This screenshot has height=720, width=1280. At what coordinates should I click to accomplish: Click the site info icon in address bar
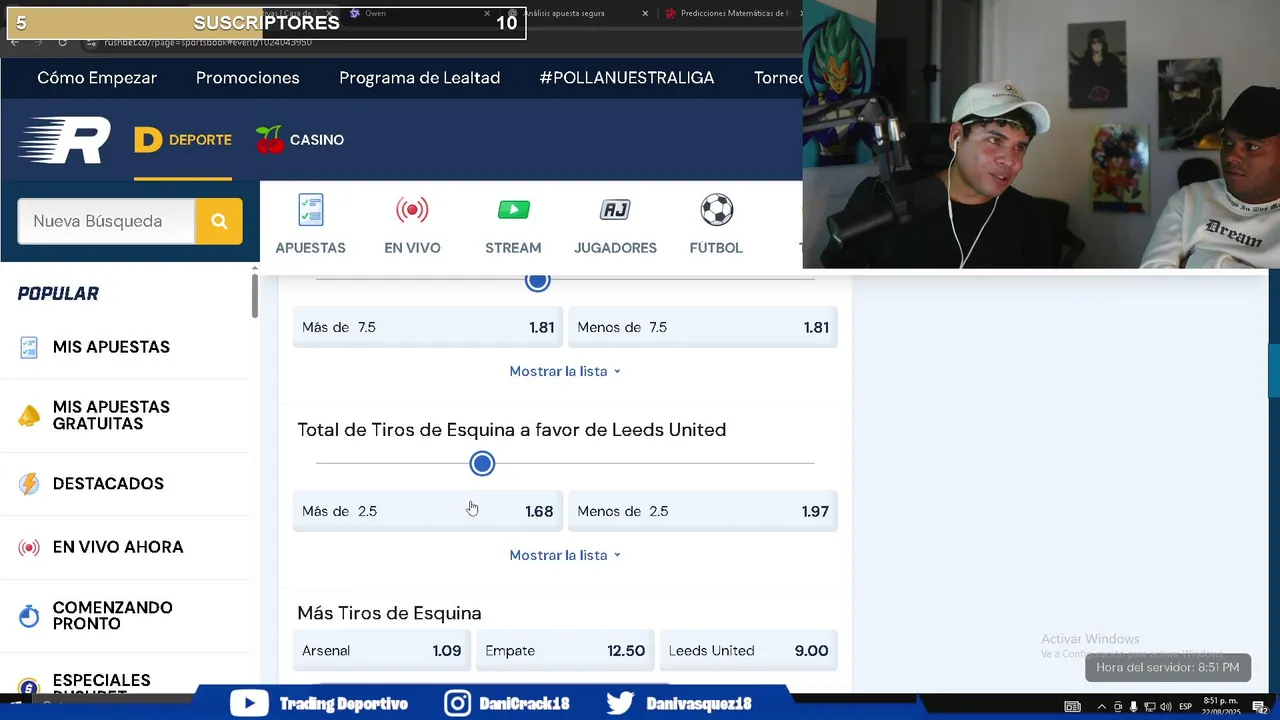[91, 42]
